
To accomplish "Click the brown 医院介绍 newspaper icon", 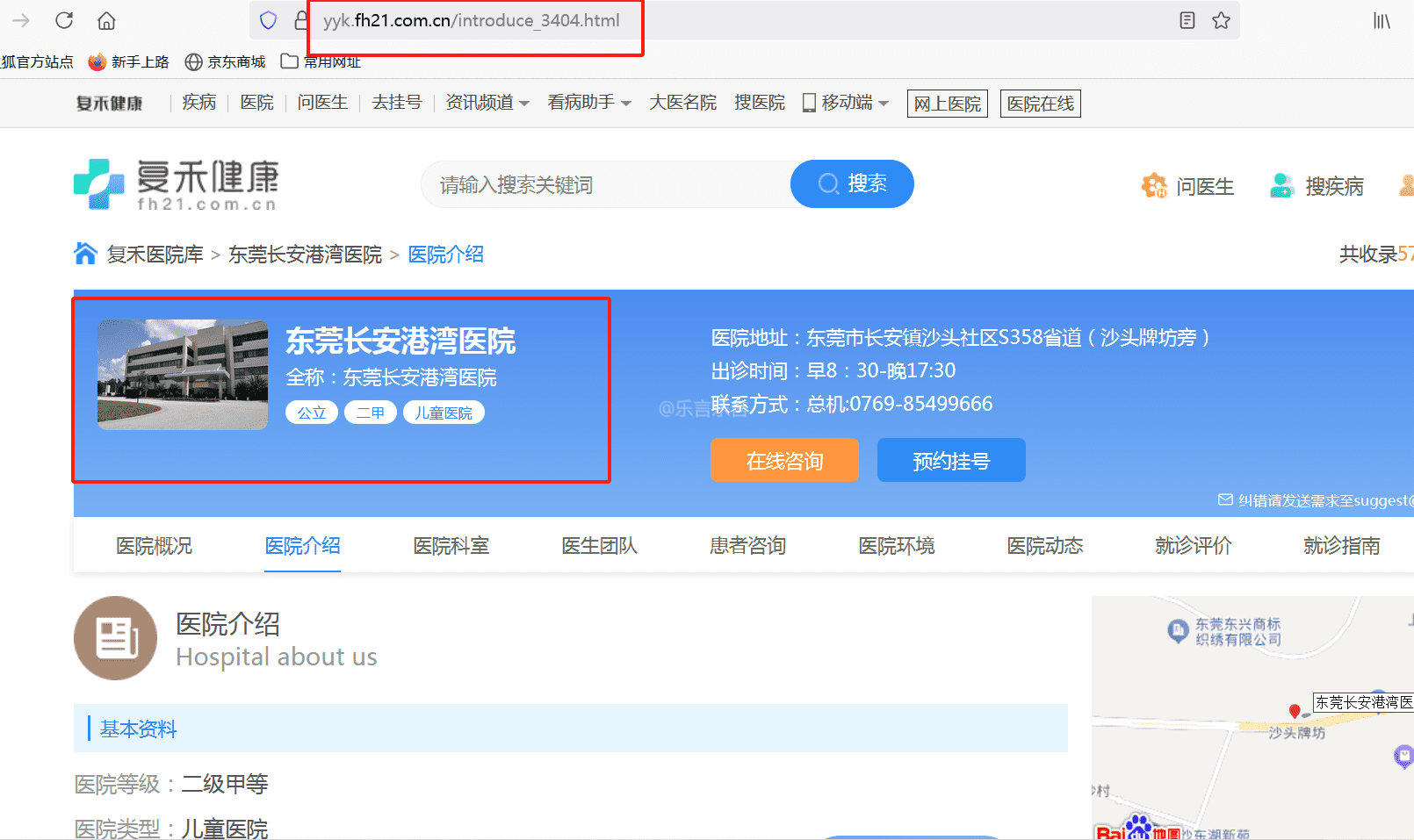I will [115, 638].
